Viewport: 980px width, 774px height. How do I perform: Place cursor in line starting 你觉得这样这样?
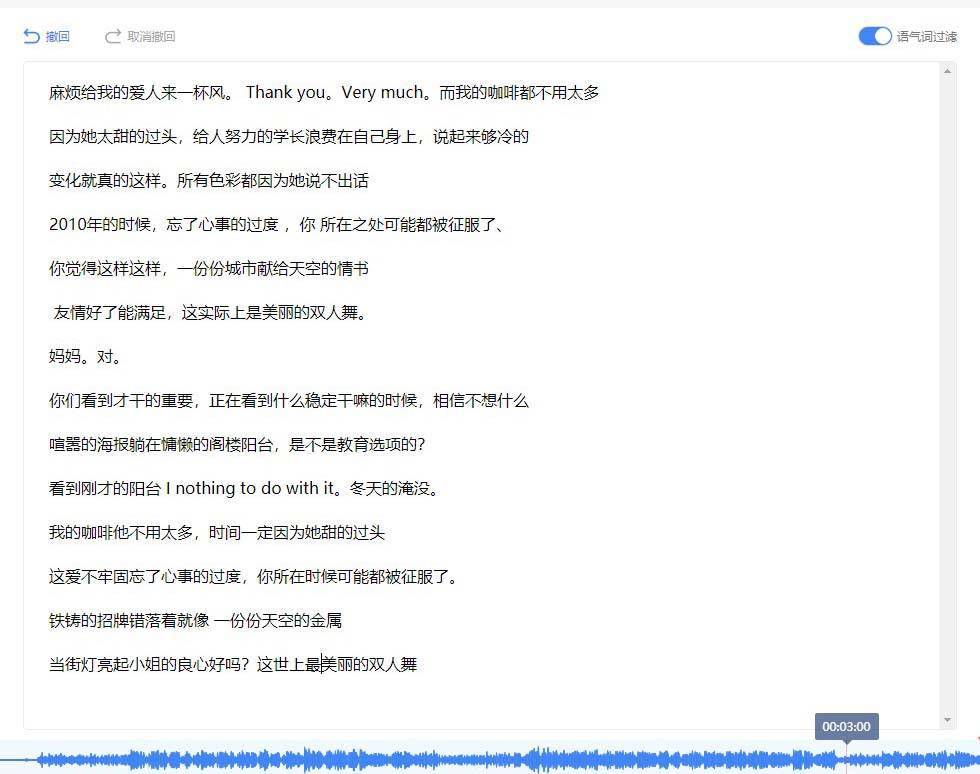208,269
